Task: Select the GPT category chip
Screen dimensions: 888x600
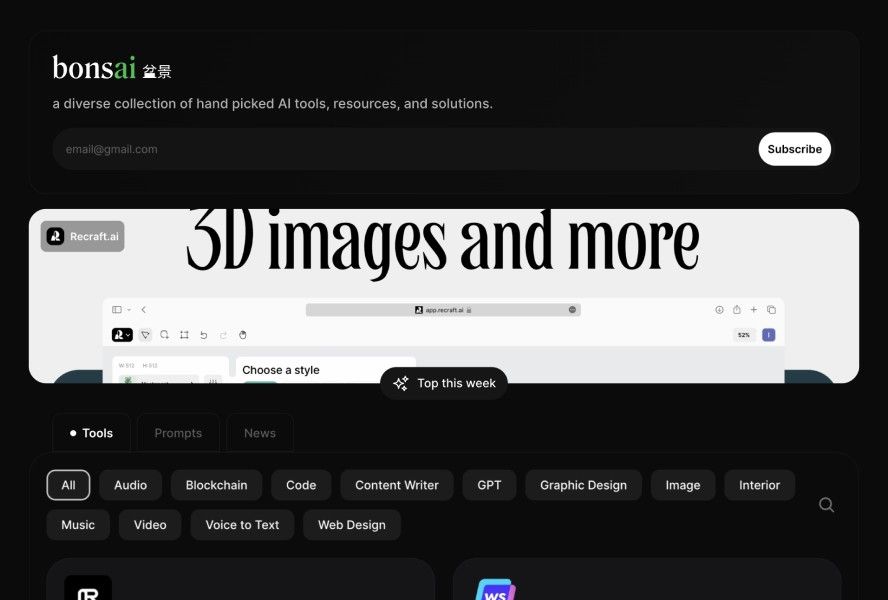Action: point(489,485)
